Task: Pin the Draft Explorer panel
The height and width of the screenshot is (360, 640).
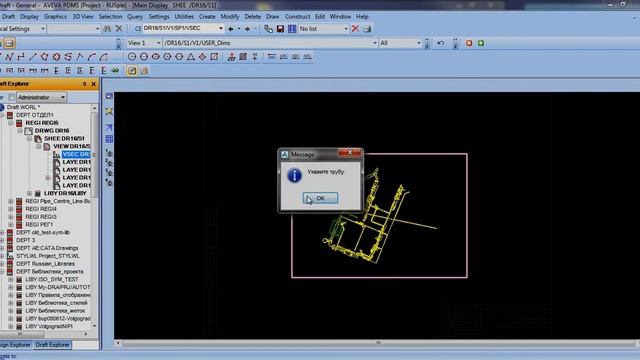Action: [x=84, y=84]
